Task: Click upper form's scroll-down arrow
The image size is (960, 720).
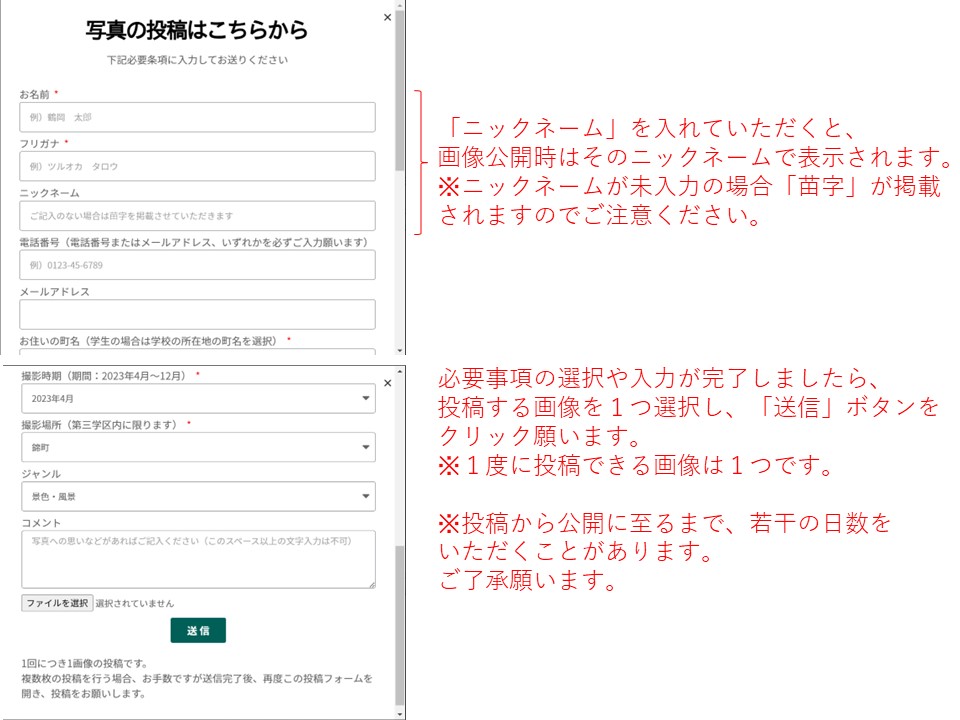Action: coord(400,351)
